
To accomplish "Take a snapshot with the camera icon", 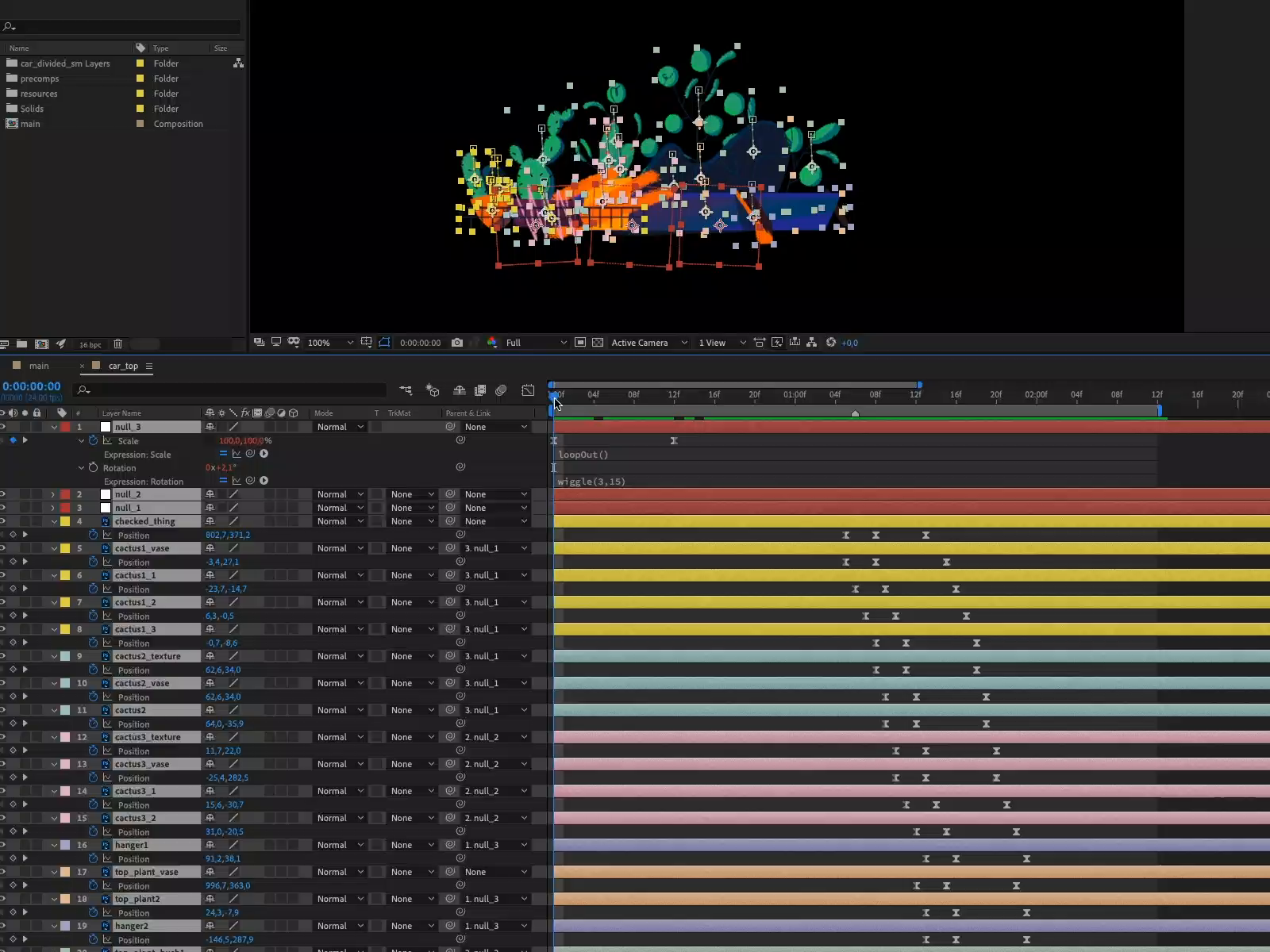I will coord(457,343).
